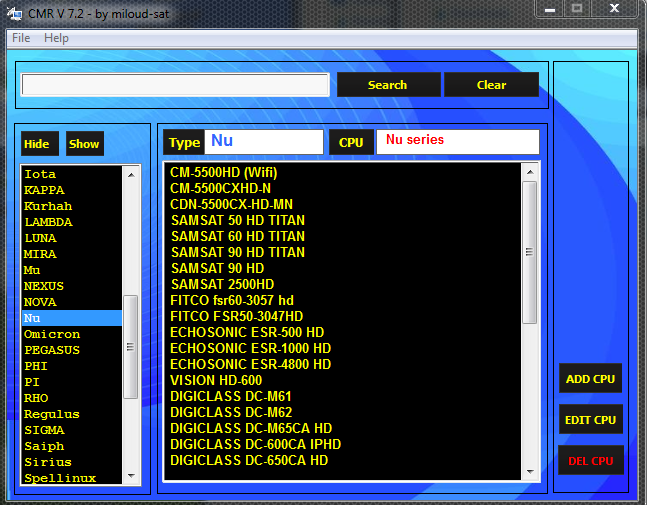
Task: Select MIRA in the type list
Action: [72, 254]
